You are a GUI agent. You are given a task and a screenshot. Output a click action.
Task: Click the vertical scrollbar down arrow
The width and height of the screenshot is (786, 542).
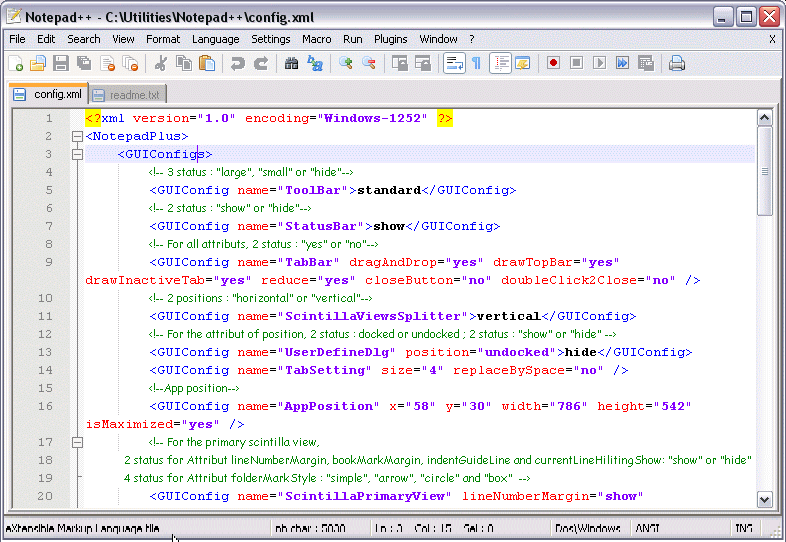(764, 499)
